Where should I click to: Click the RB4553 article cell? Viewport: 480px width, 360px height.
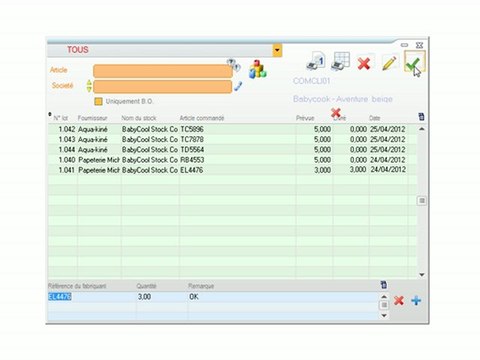192,160
